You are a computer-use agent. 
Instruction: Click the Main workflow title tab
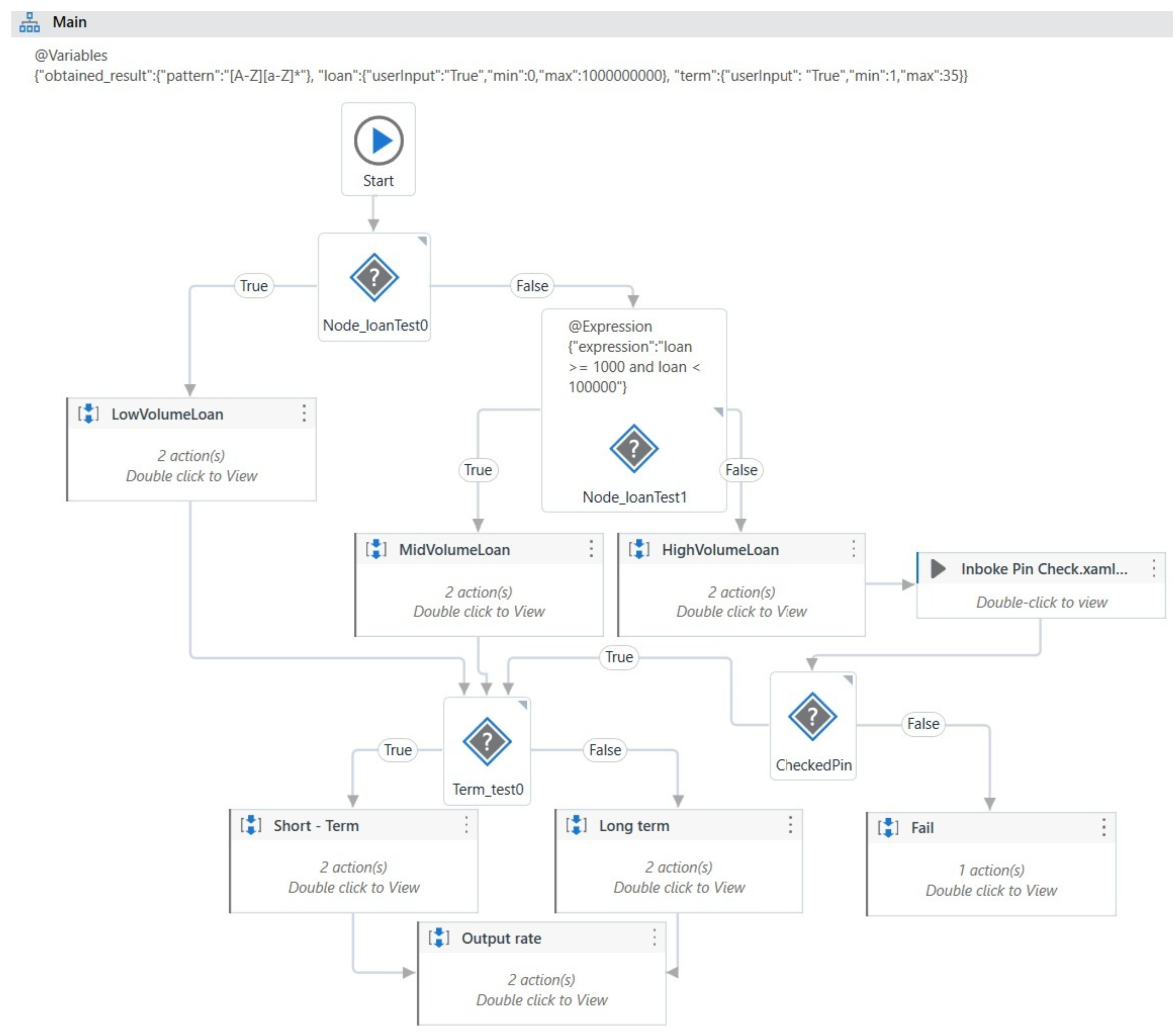point(69,22)
